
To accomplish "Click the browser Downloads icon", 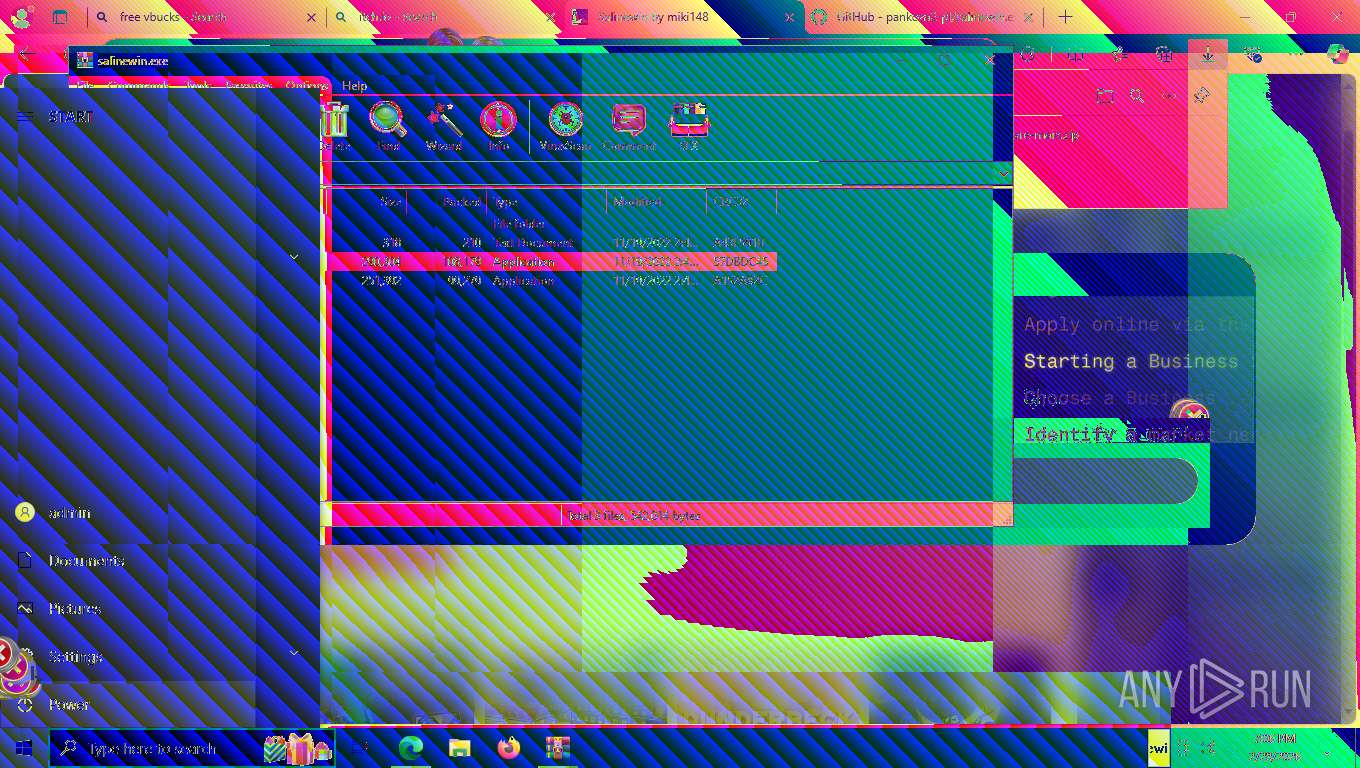I will (x=1208, y=55).
